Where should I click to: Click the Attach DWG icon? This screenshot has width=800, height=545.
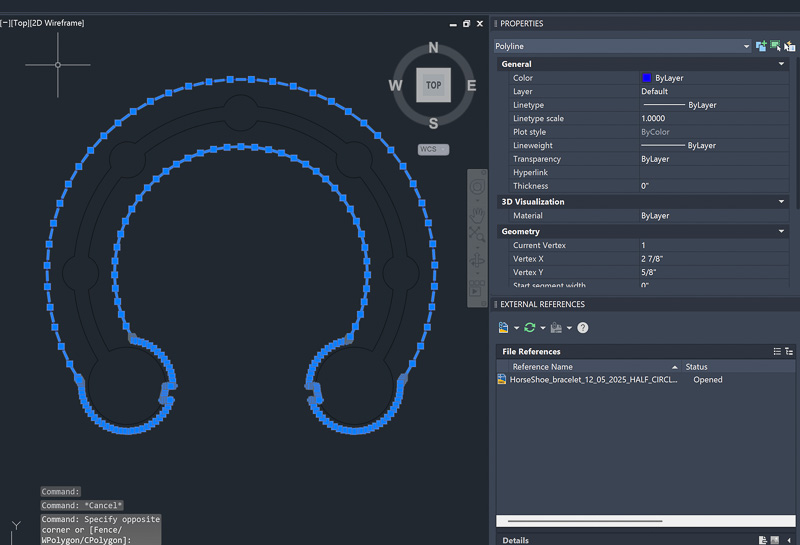tap(505, 327)
